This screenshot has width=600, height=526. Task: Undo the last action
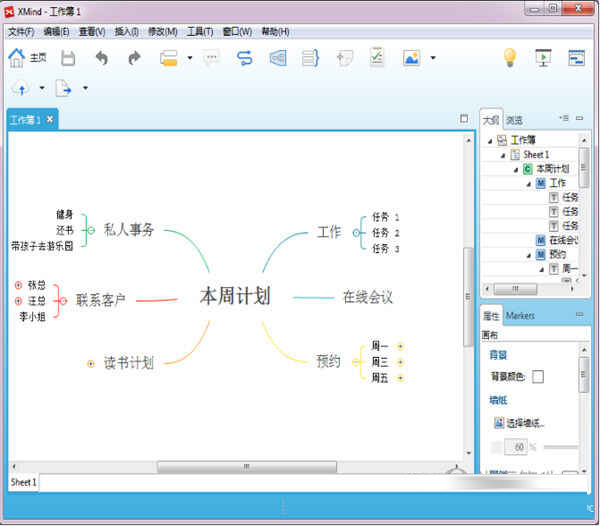click(101, 58)
